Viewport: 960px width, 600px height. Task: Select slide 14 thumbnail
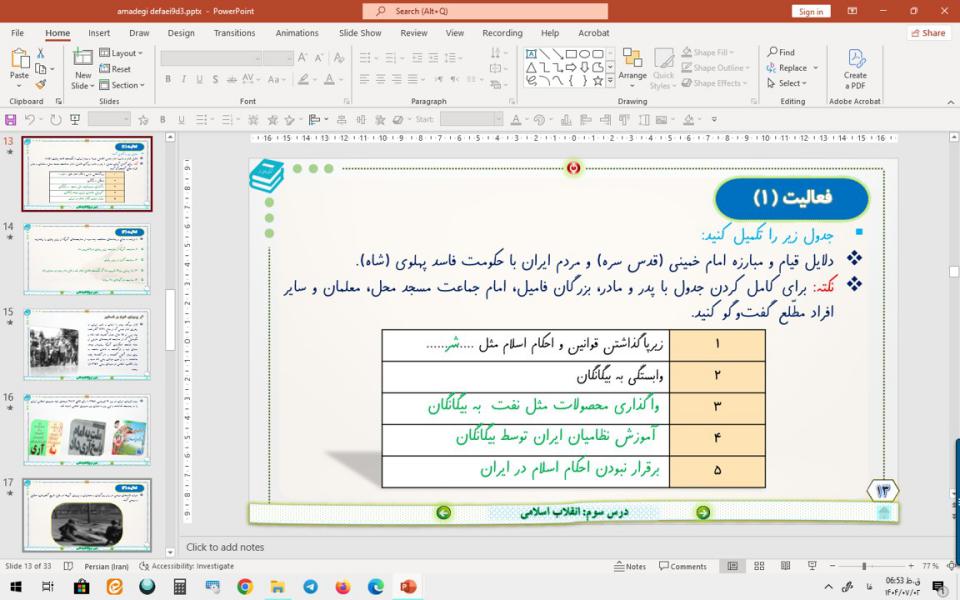pyautogui.click(x=87, y=258)
